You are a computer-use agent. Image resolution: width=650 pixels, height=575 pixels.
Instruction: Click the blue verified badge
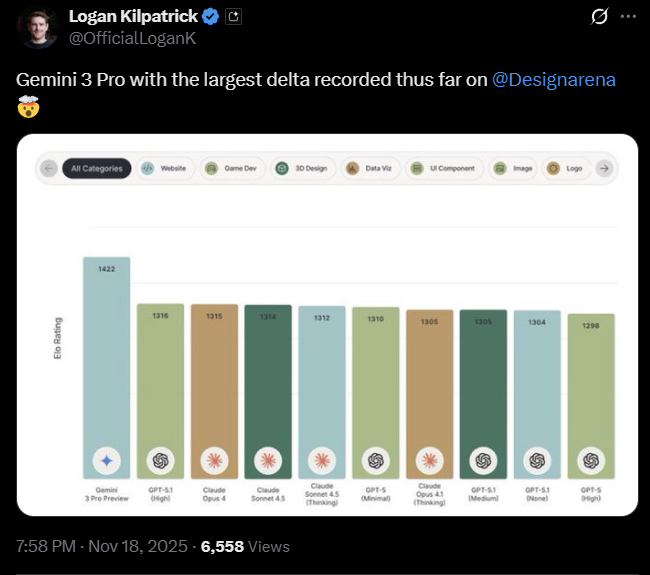click(x=212, y=16)
